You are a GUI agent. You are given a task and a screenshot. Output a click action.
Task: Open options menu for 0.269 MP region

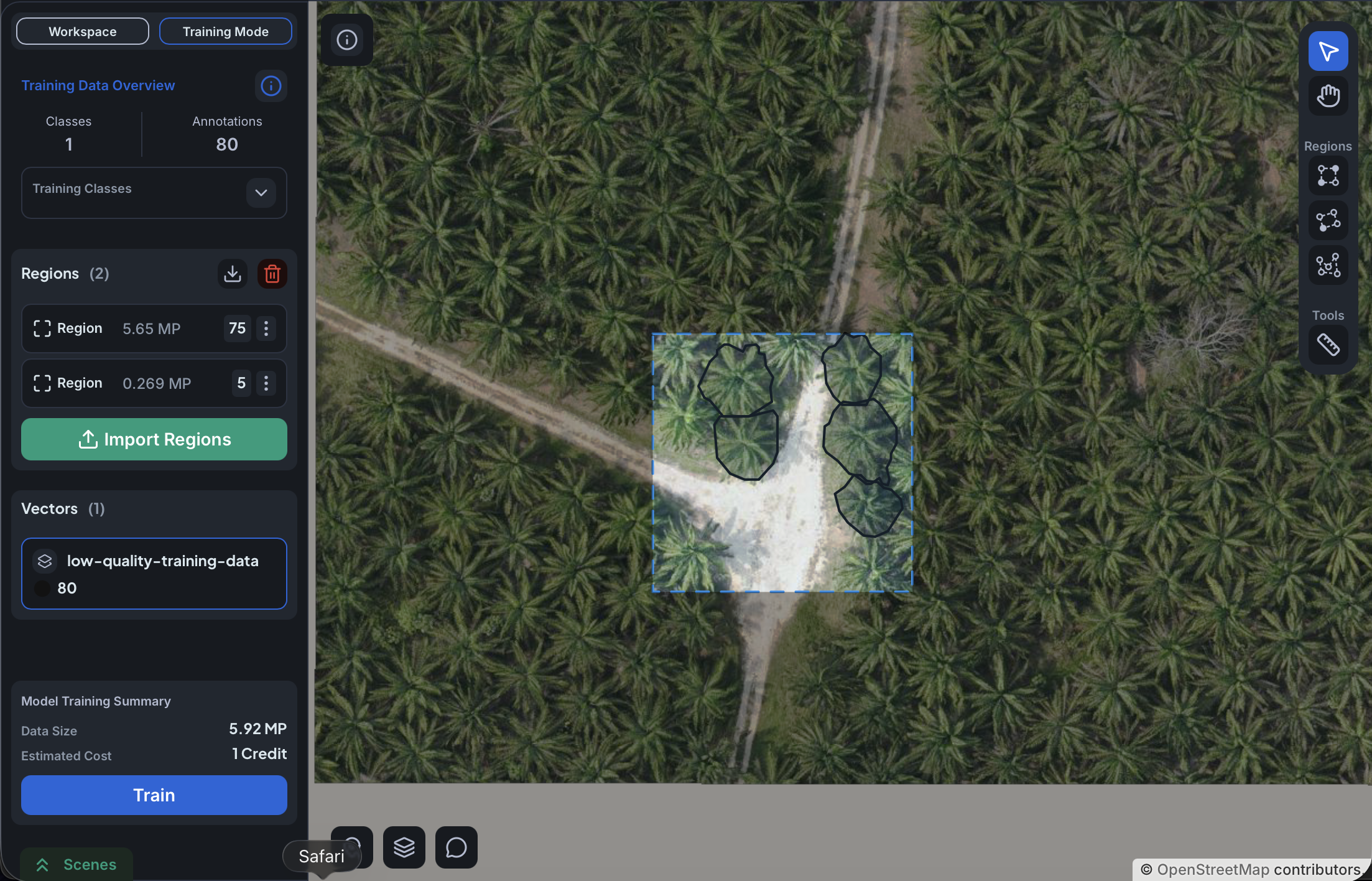point(266,383)
